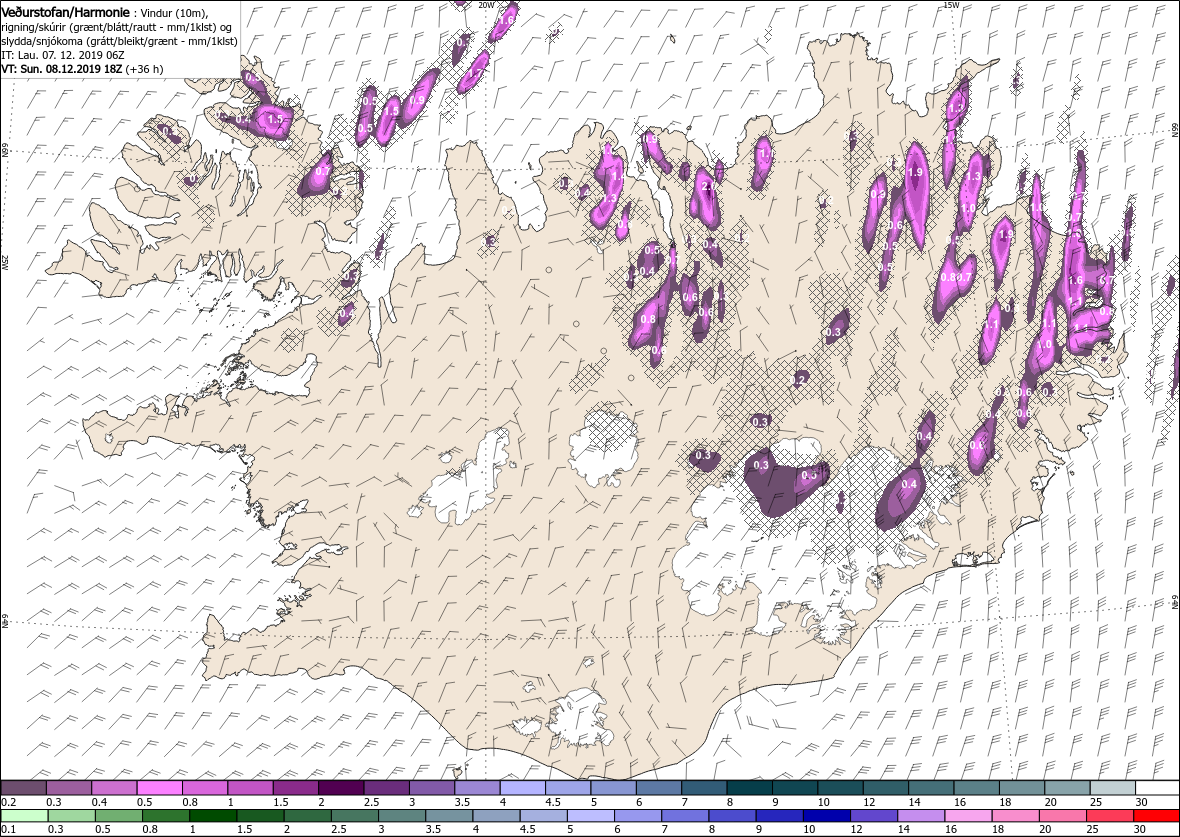
Task: Pick the 8 dark teal swatch in top legend
Action: click(x=749, y=788)
